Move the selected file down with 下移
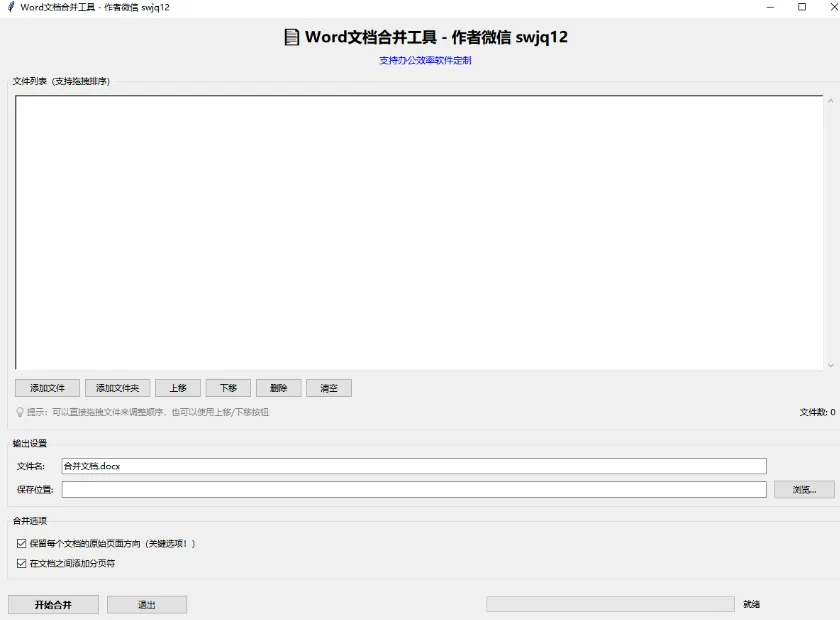This screenshot has height=620, width=840. pos(228,388)
